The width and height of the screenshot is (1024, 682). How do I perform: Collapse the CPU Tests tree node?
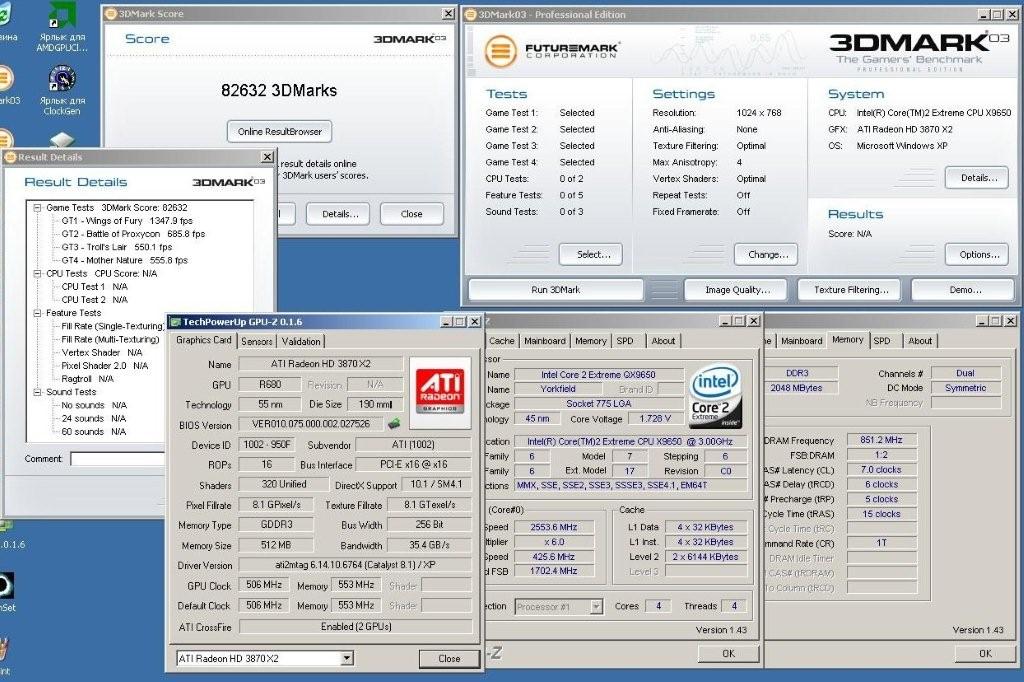tap(38, 274)
